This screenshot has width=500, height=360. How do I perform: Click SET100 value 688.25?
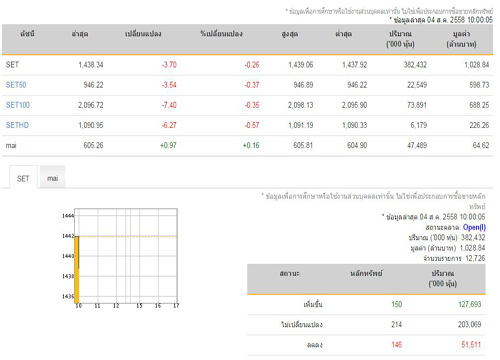click(x=479, y=105)
